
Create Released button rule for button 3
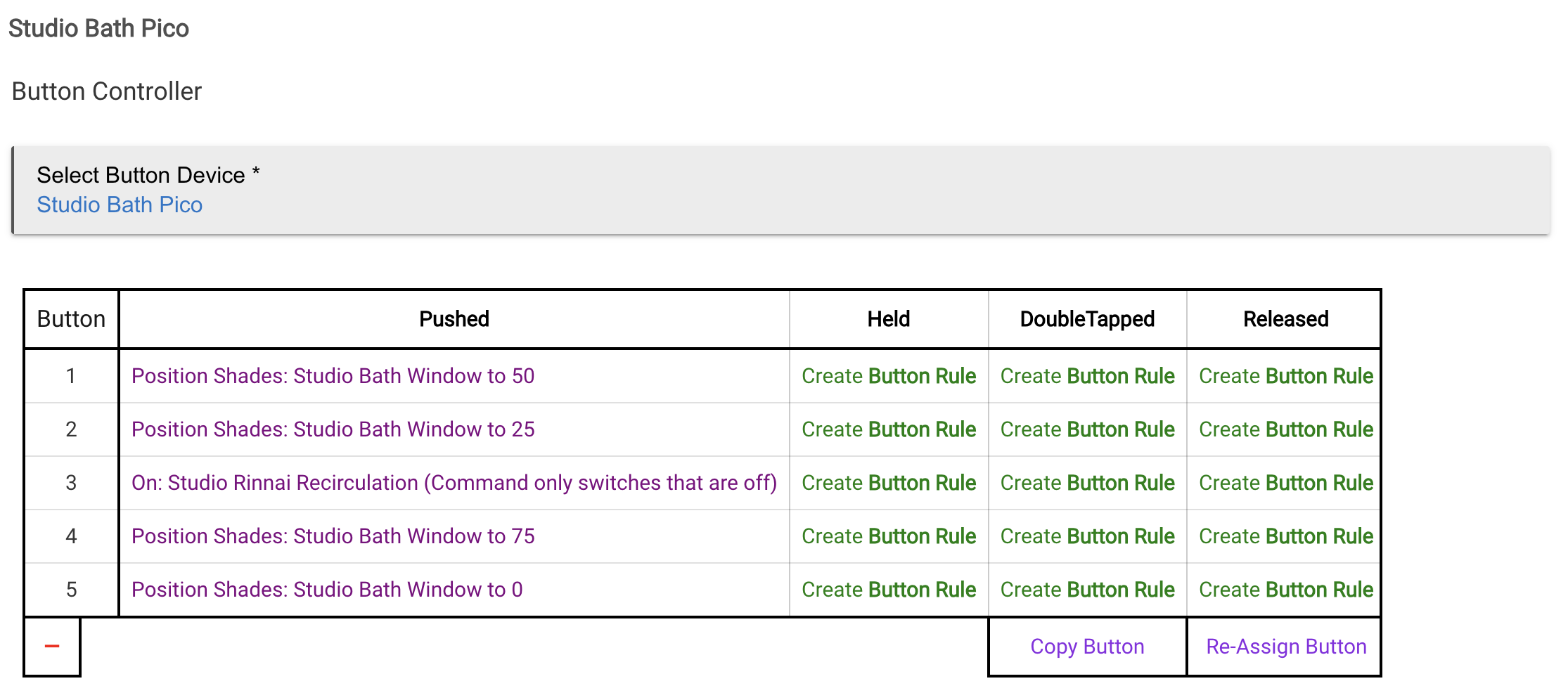coord(1285,483)
